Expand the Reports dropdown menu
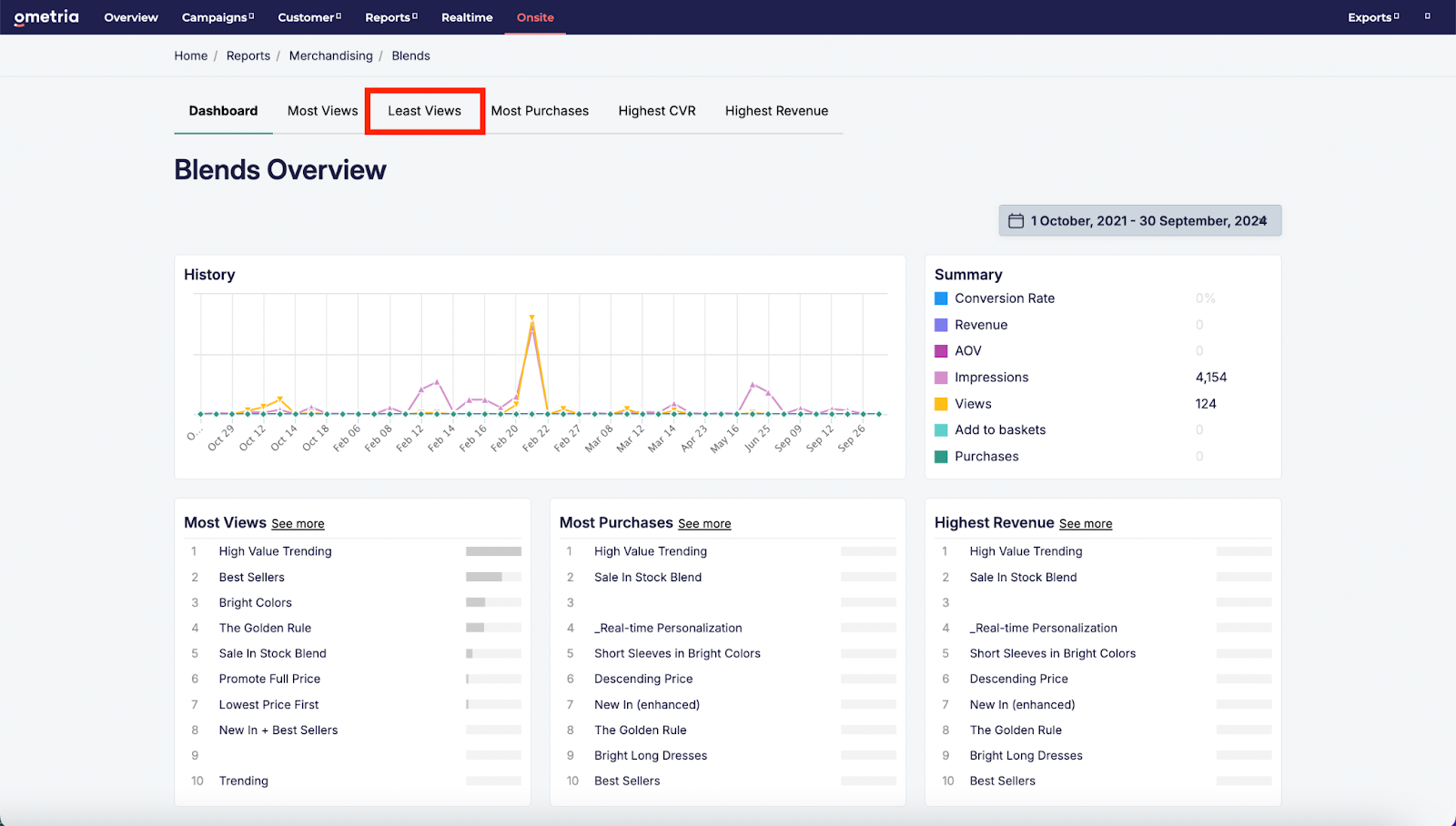Viewport: 1456px width, 826px height. 391,16
